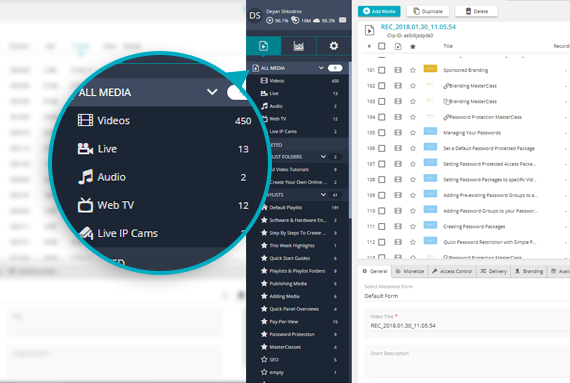Click the clip file icon beside REC title

[369, 31]
